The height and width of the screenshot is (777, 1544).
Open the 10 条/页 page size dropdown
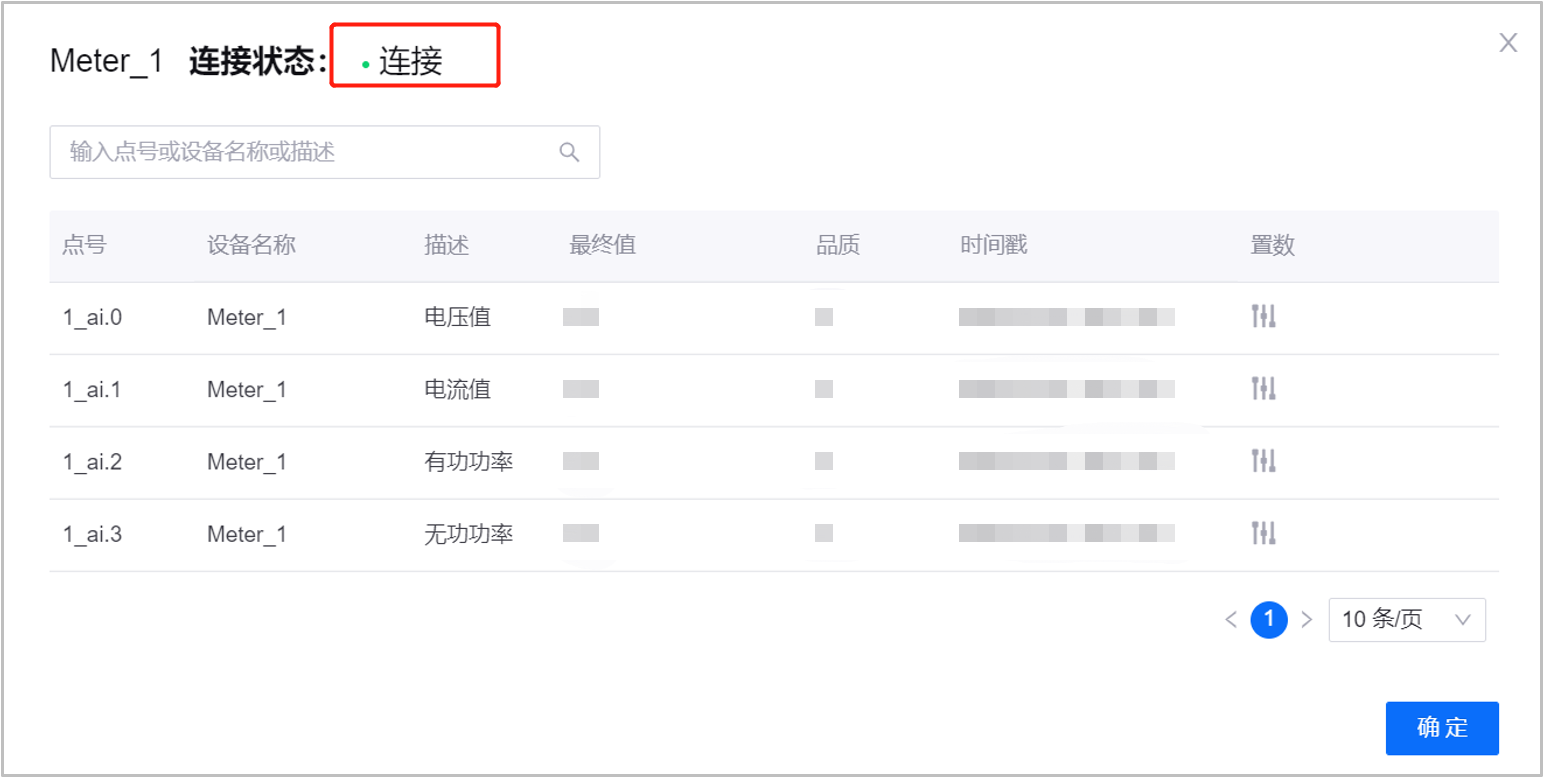(1407, 620)
